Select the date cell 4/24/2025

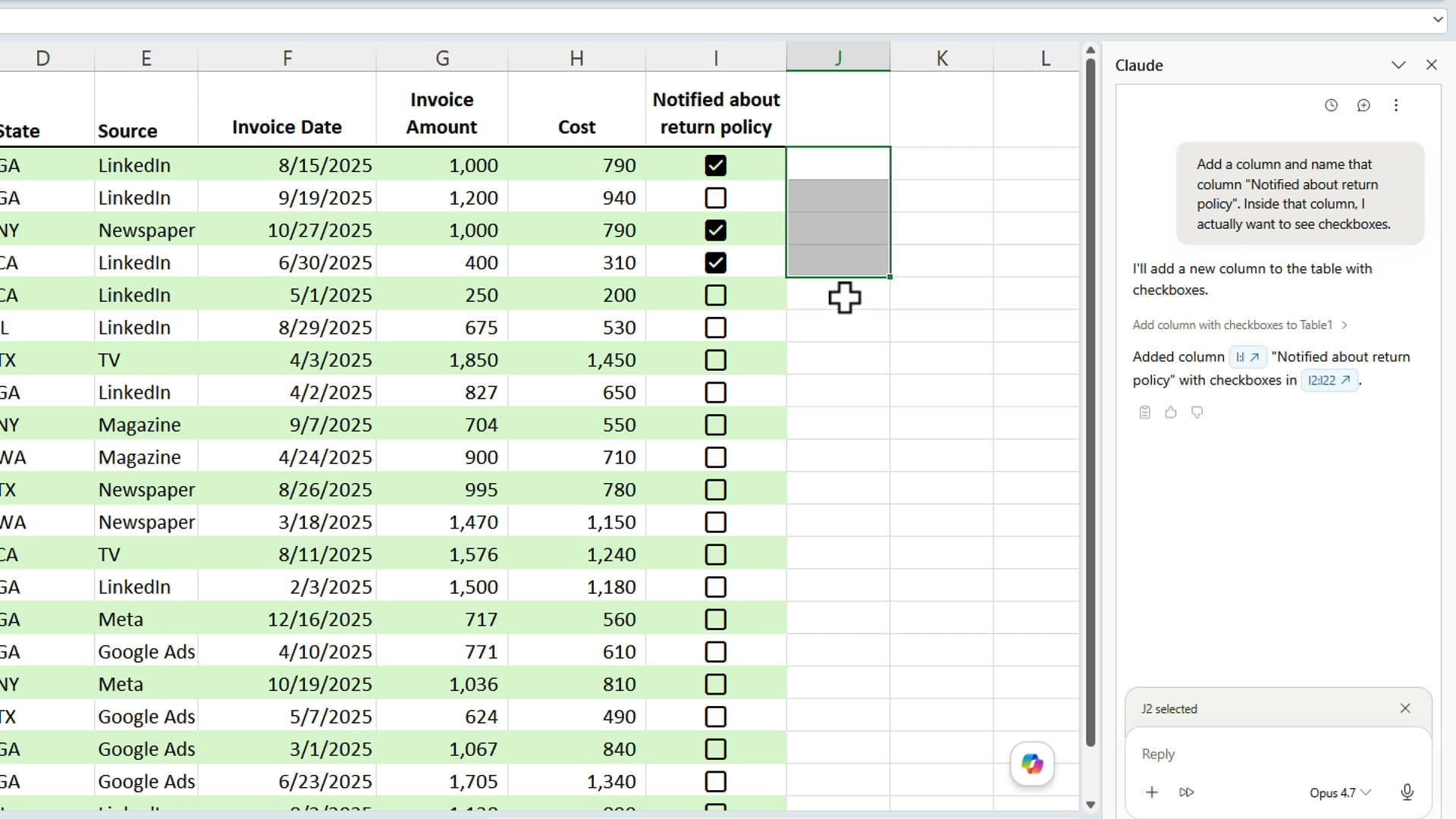point(287,457)
